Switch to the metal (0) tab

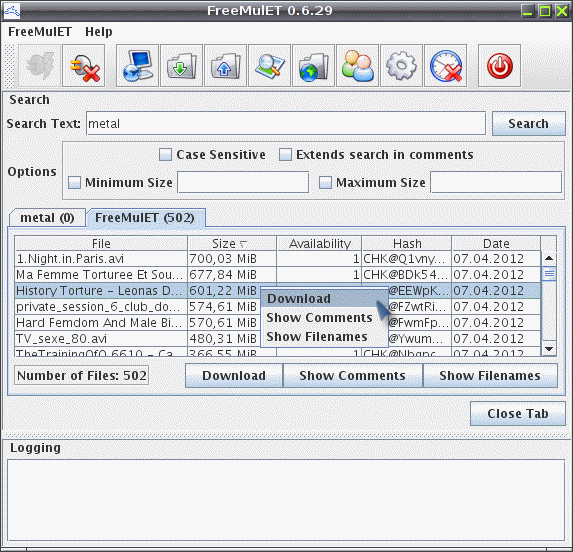tap(48, 218)
